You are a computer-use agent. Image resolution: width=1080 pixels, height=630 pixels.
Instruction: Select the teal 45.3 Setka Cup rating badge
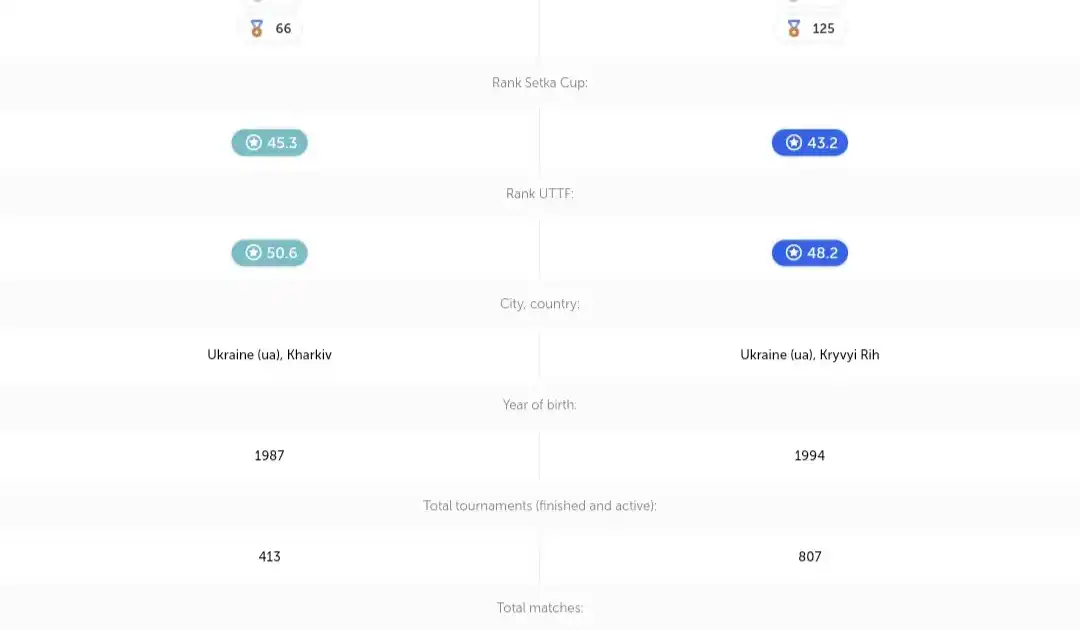coord(270,143)
